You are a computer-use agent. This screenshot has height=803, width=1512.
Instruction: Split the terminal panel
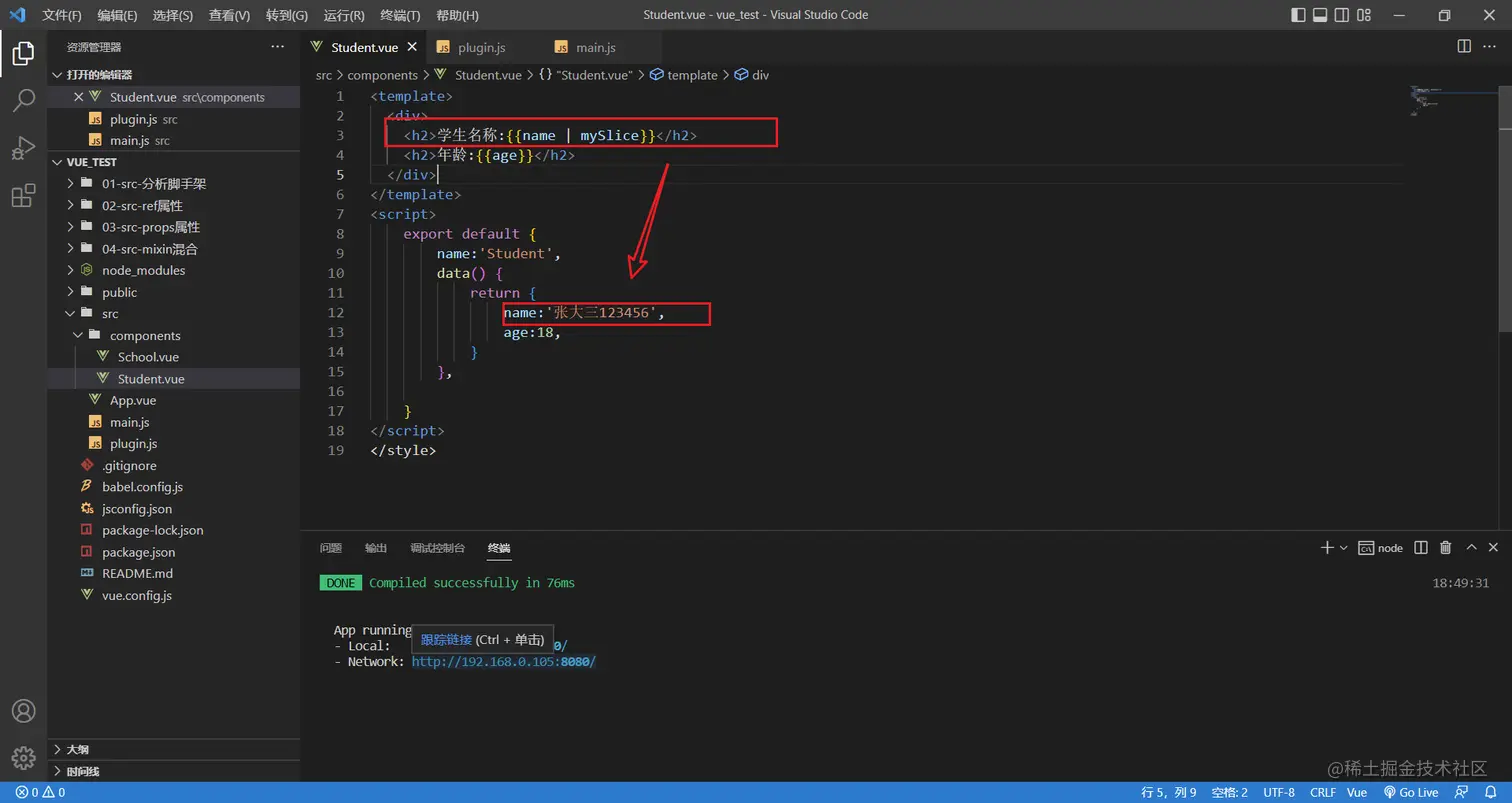[x=1421, y=548]
